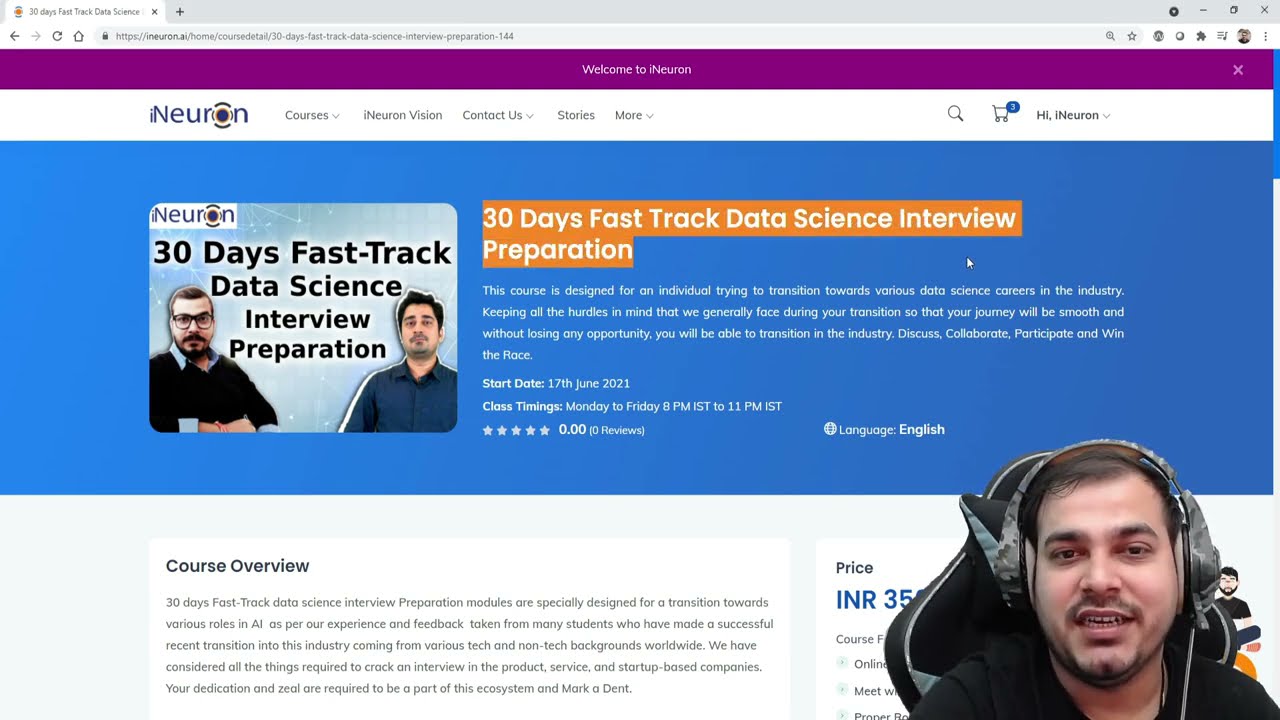The width and height of the screenshot is (1280, 720).
Task: Click the iNeuron logo
Action: point(199,115)
